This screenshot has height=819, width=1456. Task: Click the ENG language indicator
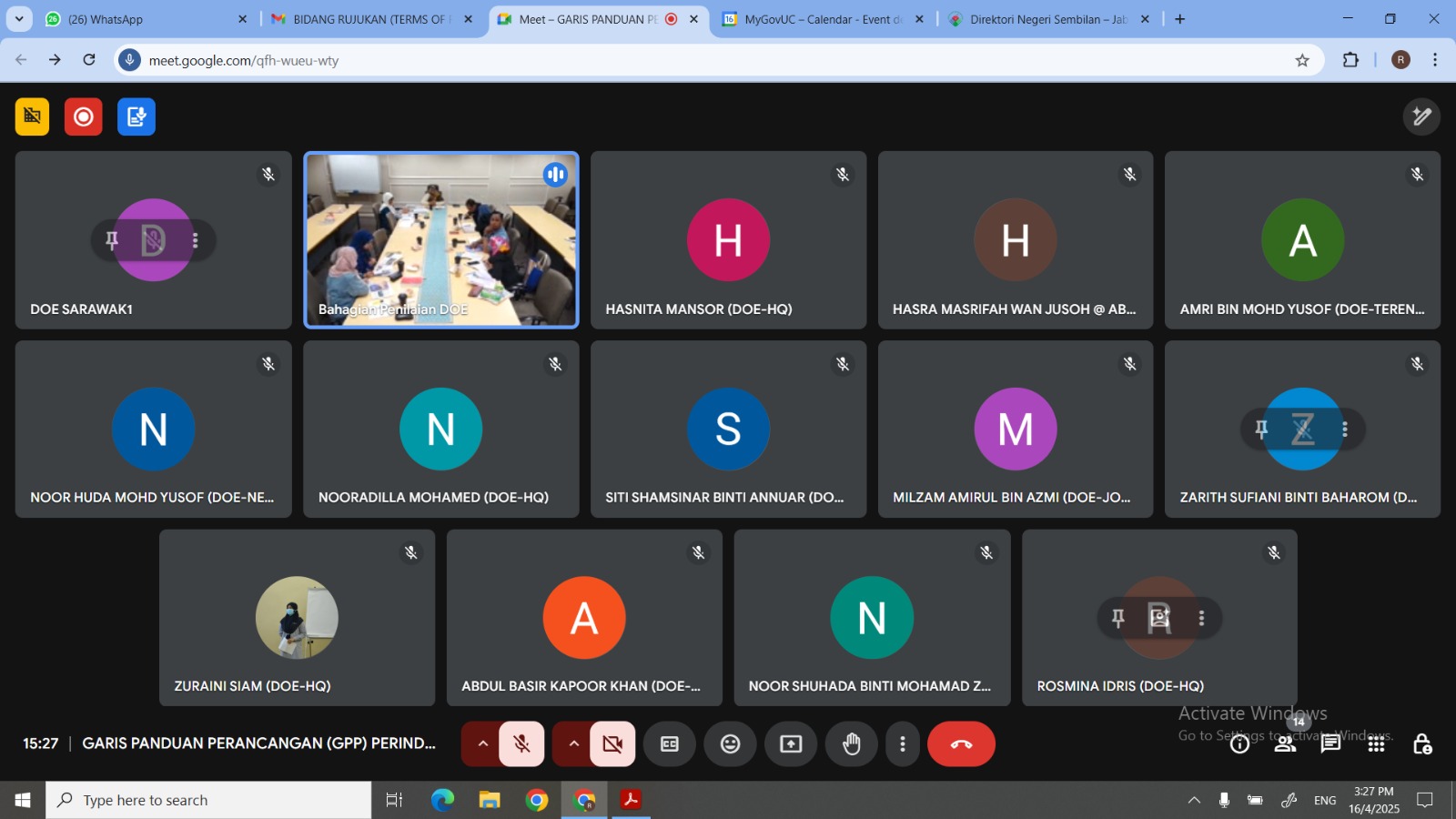(1325, 800)
